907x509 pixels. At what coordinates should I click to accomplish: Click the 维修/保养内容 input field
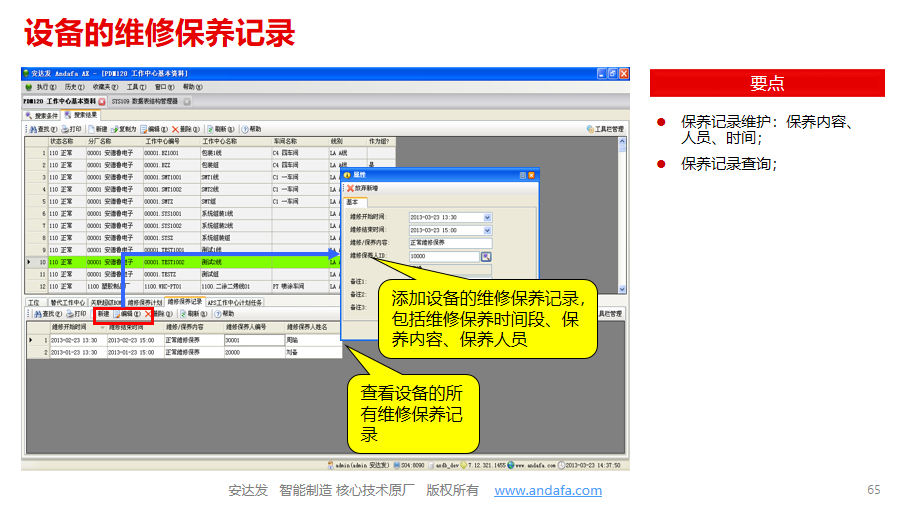(x=450, y=243)
